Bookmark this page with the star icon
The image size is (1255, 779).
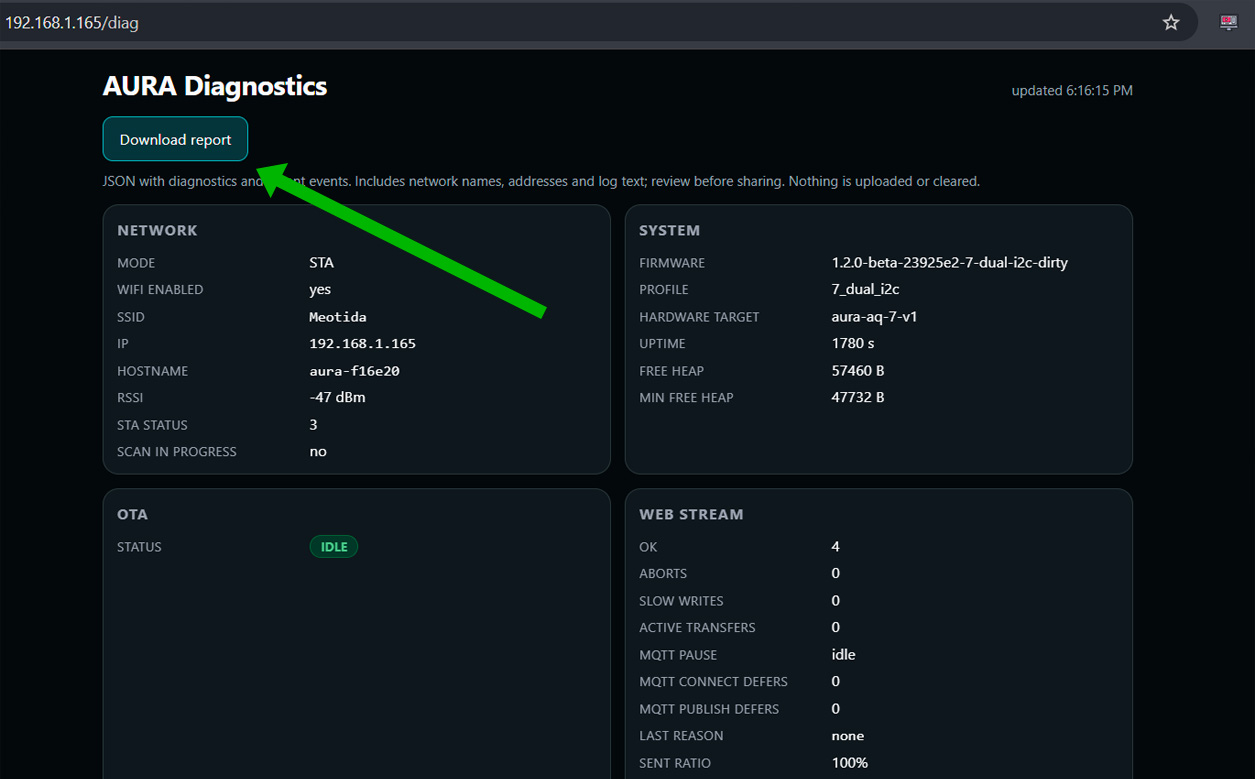tap(1171, 22)
